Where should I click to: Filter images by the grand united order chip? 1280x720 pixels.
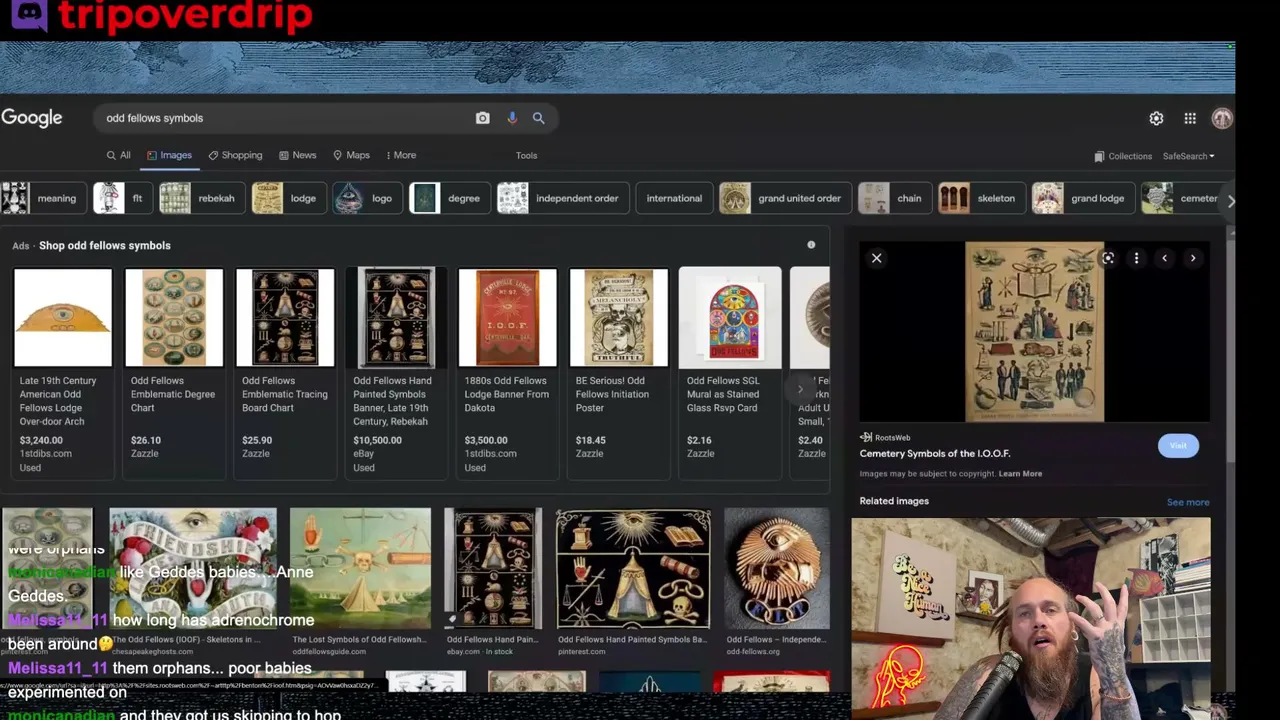point(785,198)
